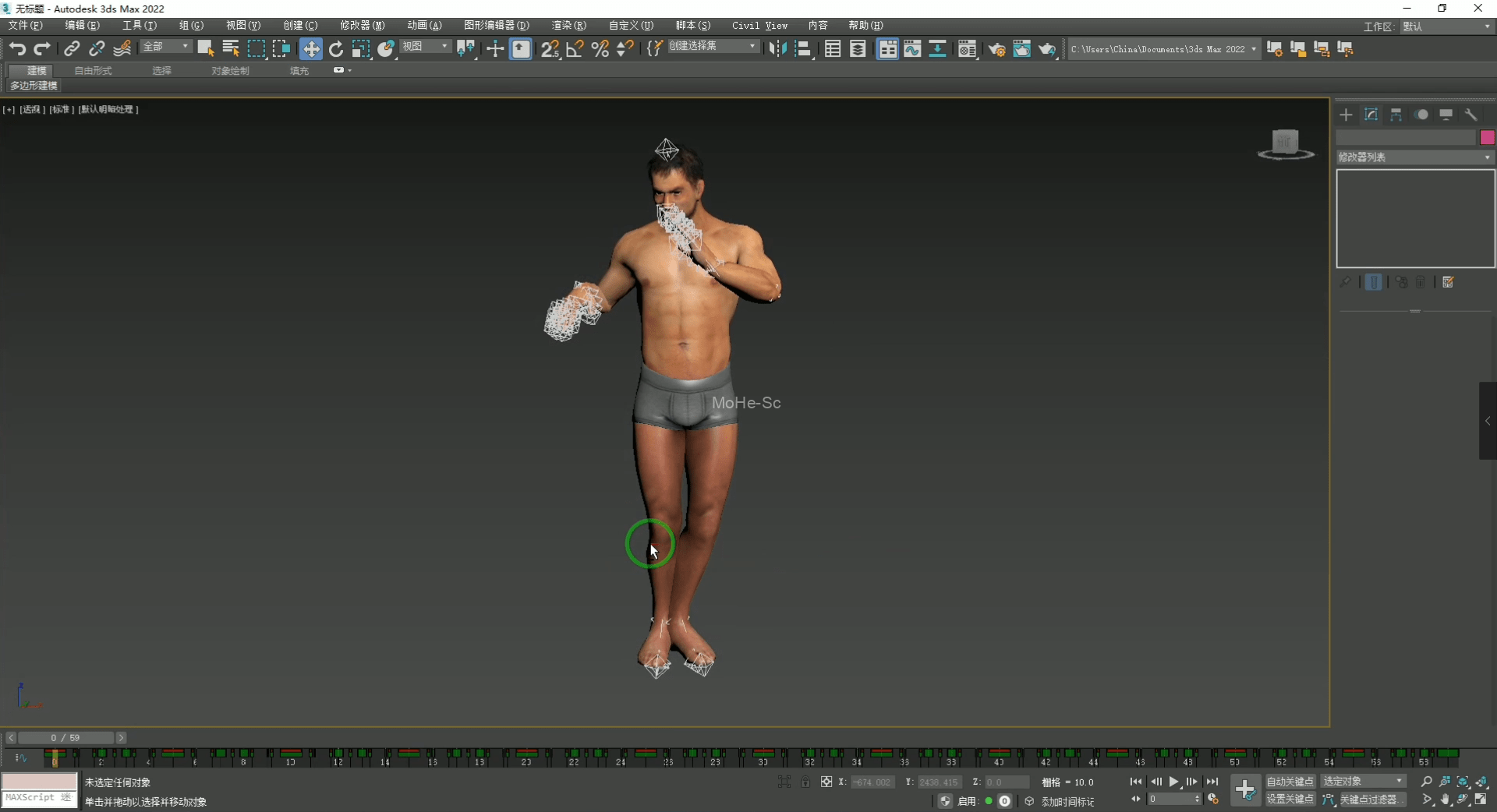Switch to the 自由形式 ribbon tab
This screenshot has width=1497, height=812.
click(x=93, y=71)
